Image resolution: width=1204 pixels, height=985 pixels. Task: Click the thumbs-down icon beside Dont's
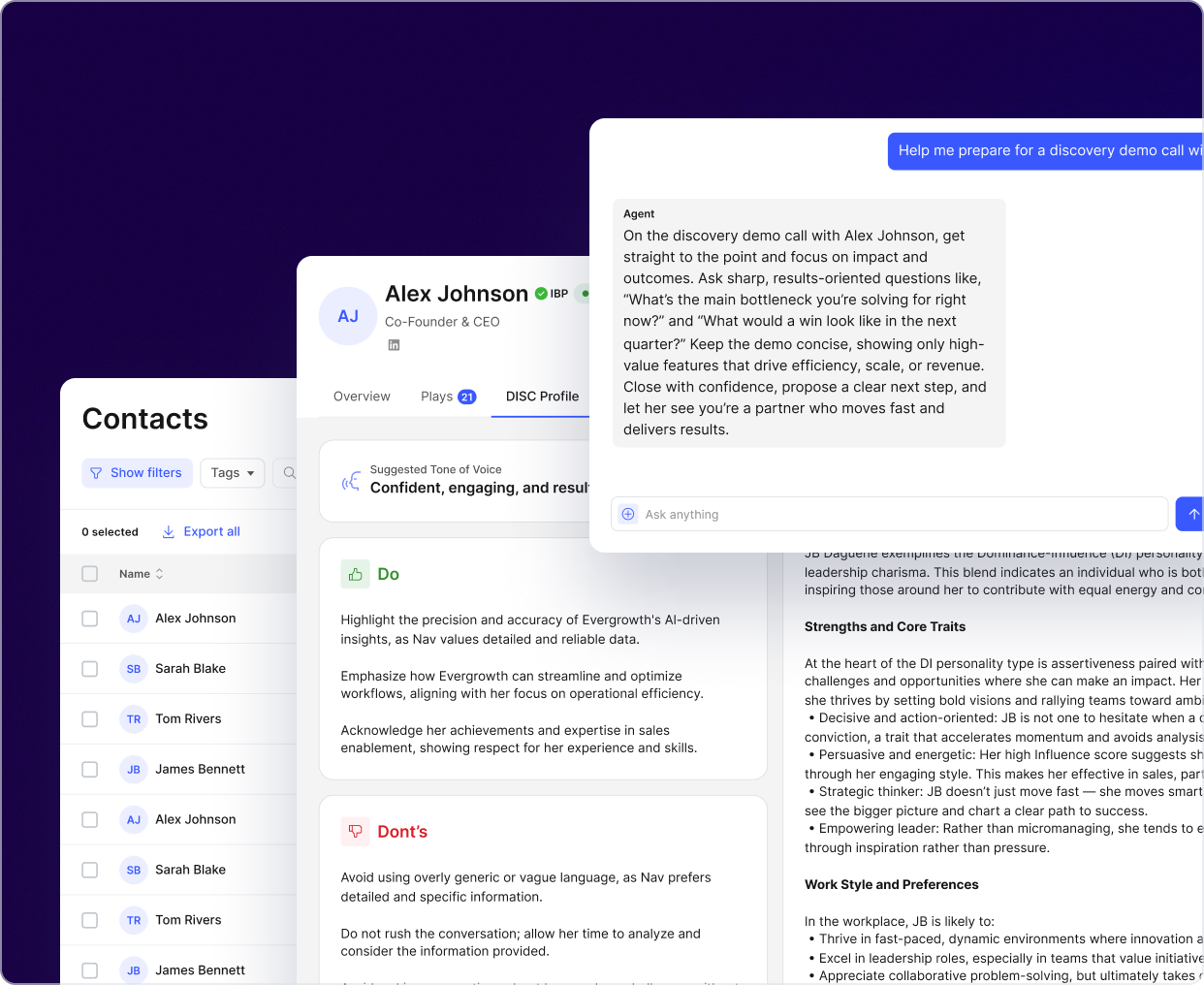tap(355, 832)
